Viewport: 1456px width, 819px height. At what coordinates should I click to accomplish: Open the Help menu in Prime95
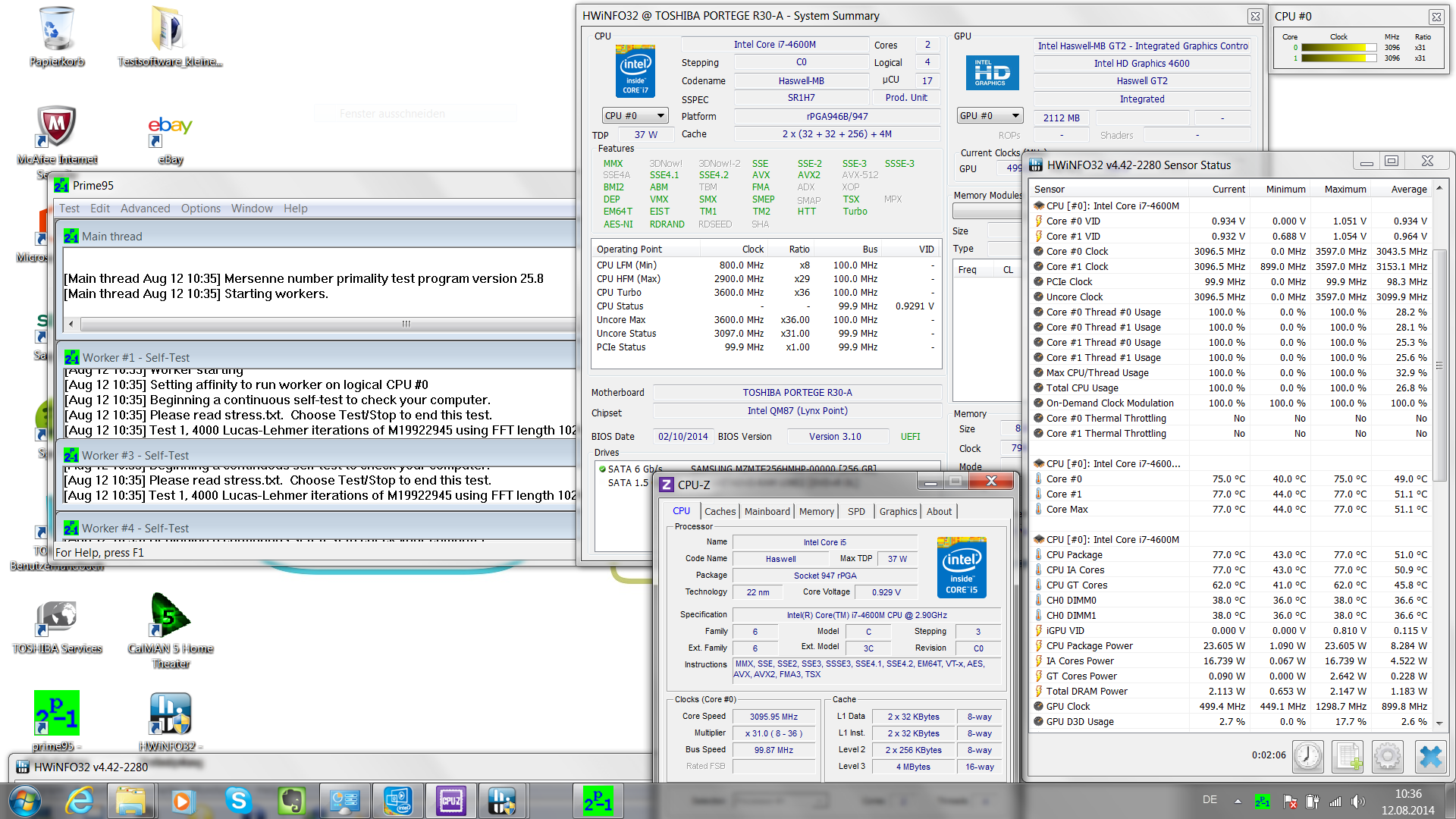coord(296,209)
